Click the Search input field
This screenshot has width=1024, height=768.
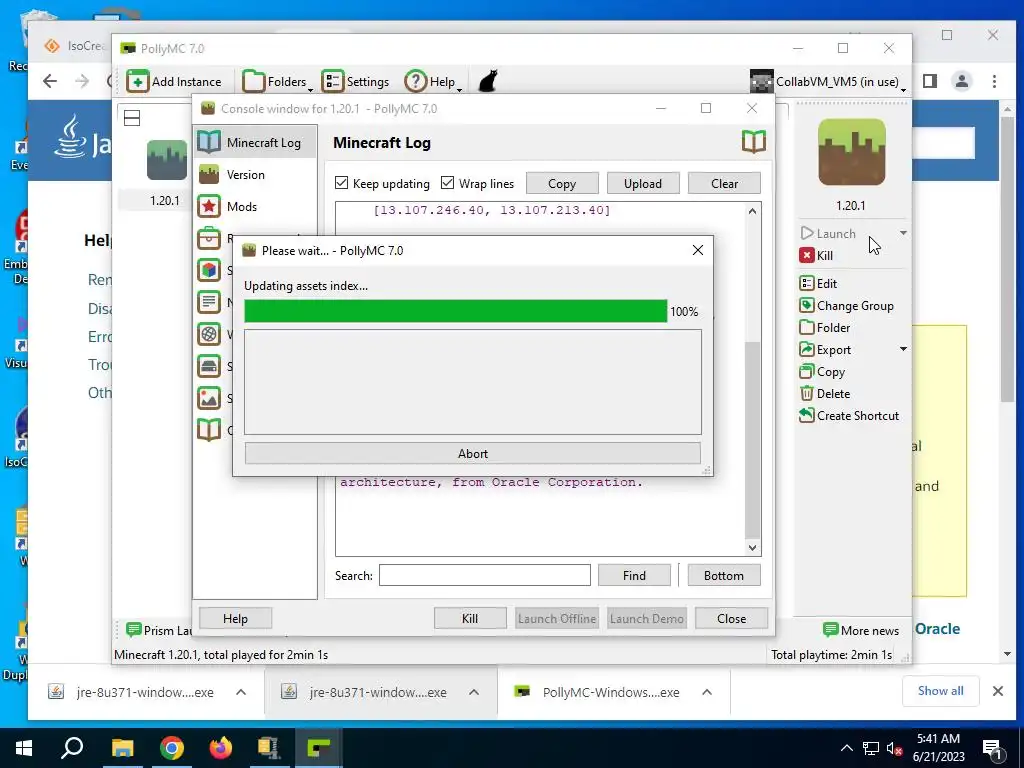point(485,575)
